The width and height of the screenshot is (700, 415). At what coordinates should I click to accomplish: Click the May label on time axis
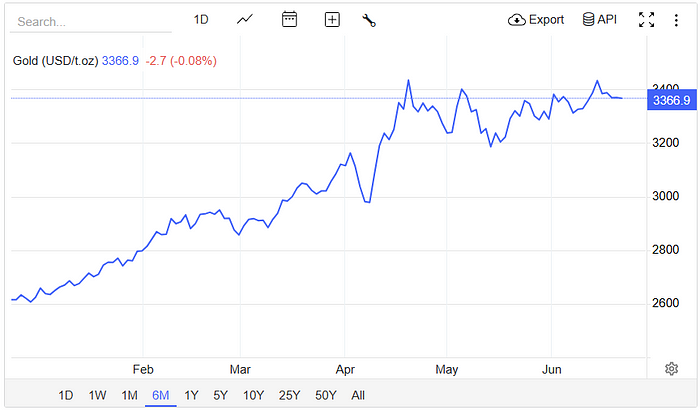coord(447,369)
